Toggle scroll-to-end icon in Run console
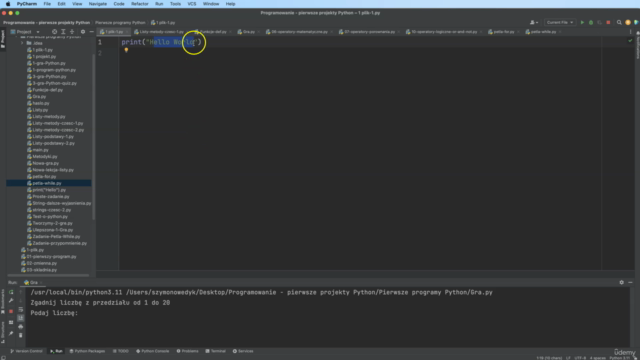This screenshot has height=360, width=640. (x=20, y=318)
